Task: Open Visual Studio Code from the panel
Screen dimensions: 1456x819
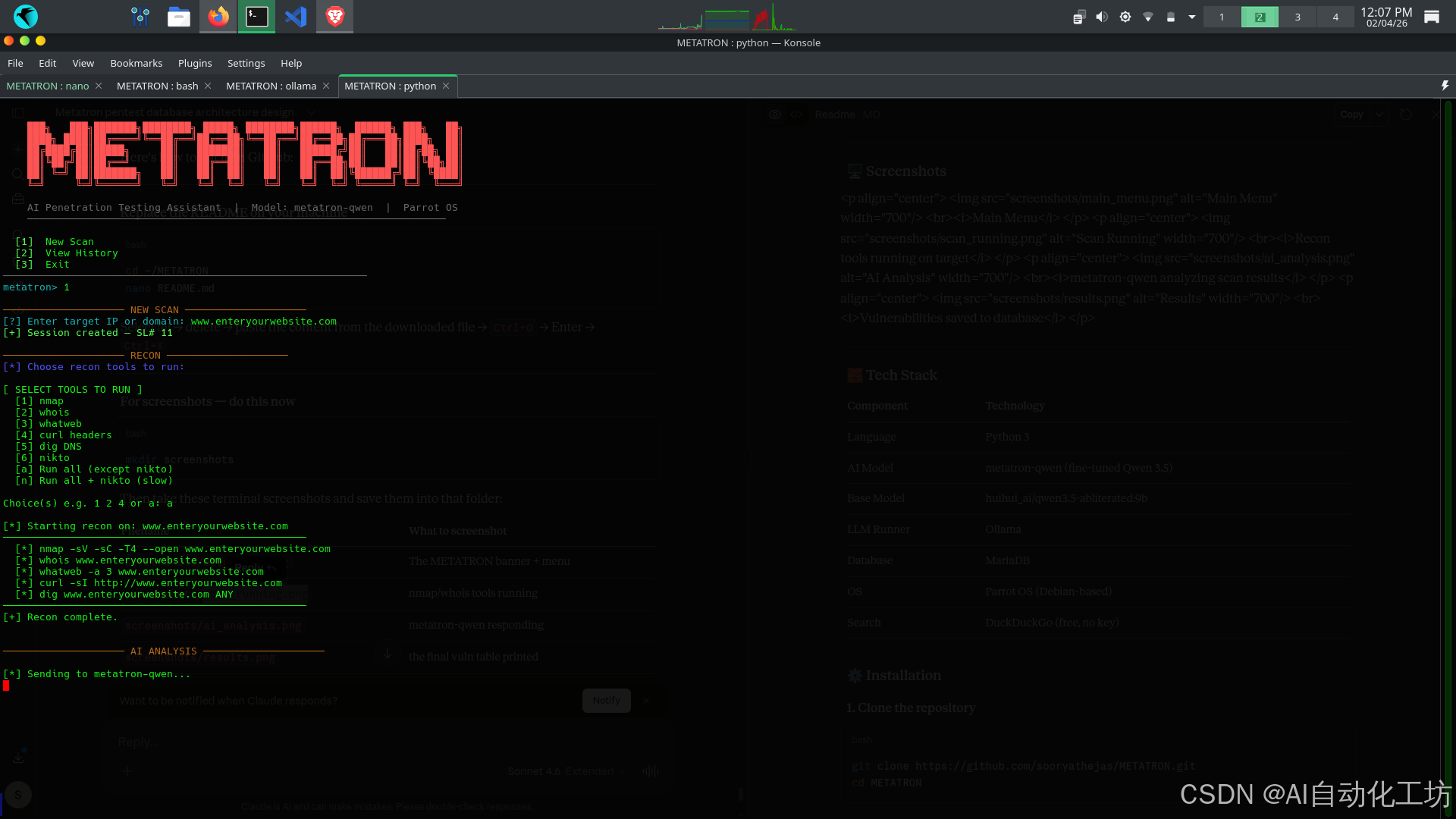Action: click(296, 16)
